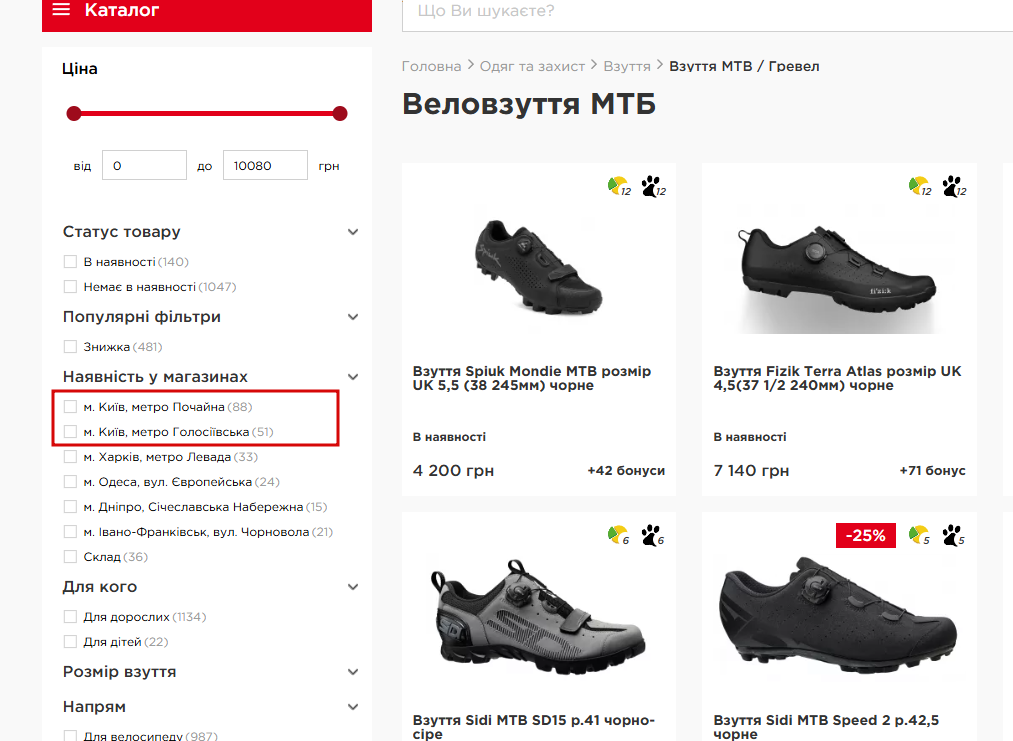1013x741 pixels.
Task: Click green-yellow badge on Spiuk Mondie card
Action: (x=617, y=186)
